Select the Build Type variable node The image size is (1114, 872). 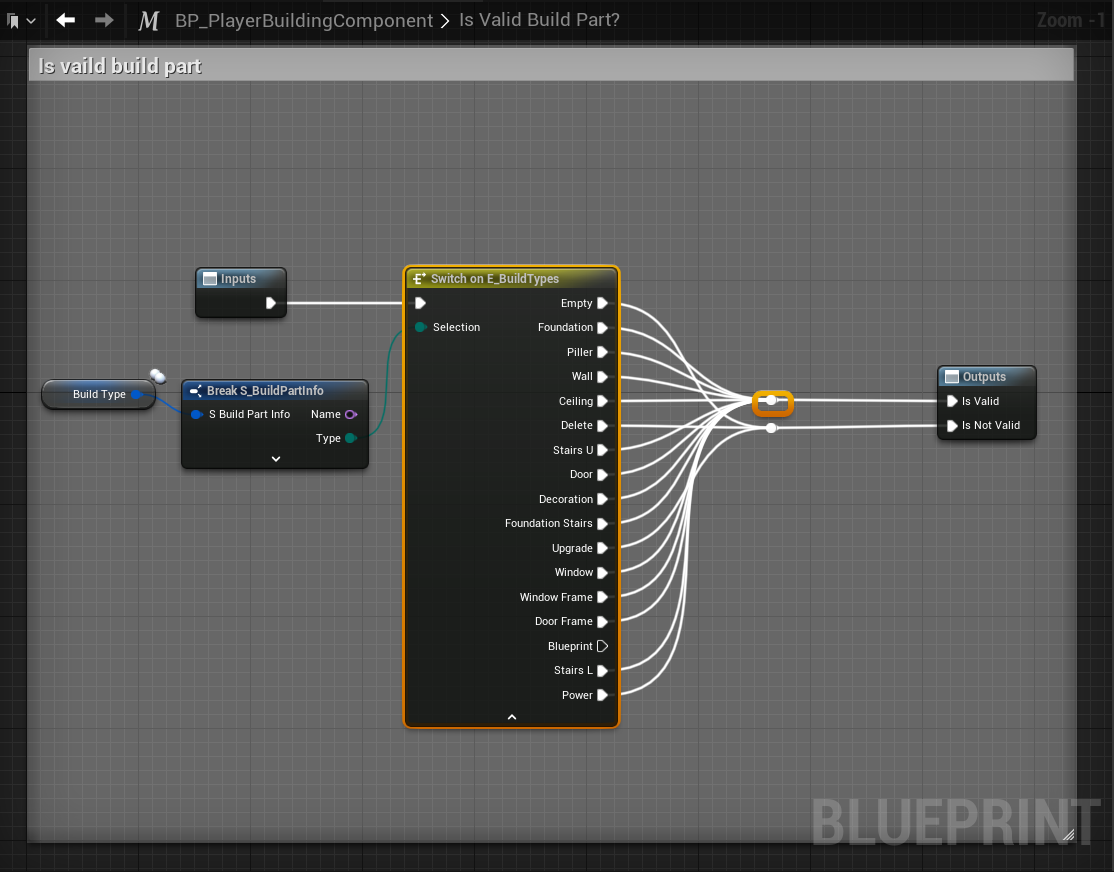(x=98, y=394)
